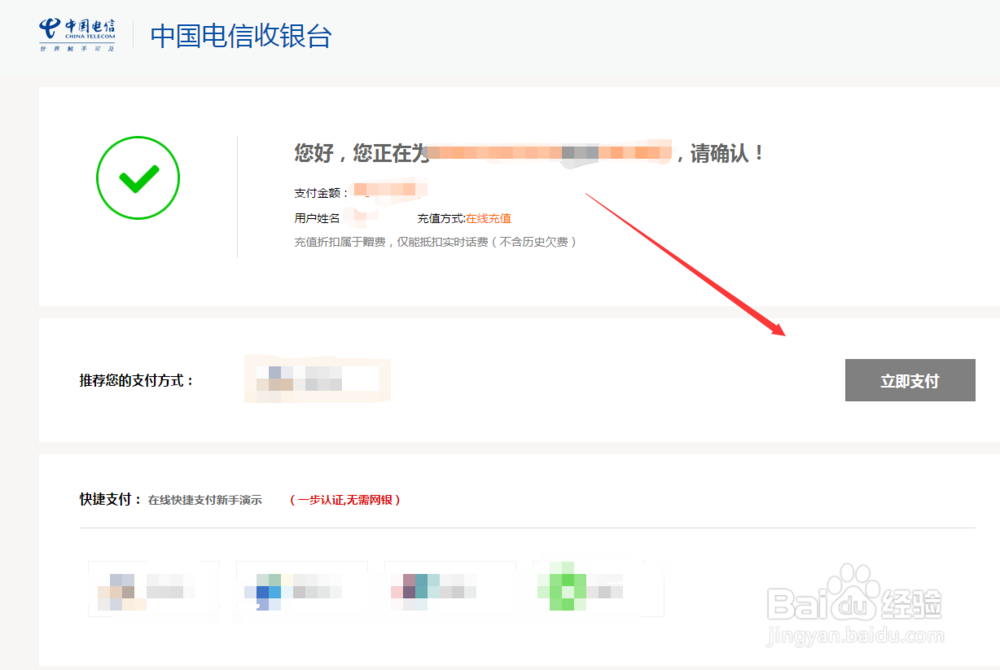Click the 用户姓名 user name label

[317, 218]
